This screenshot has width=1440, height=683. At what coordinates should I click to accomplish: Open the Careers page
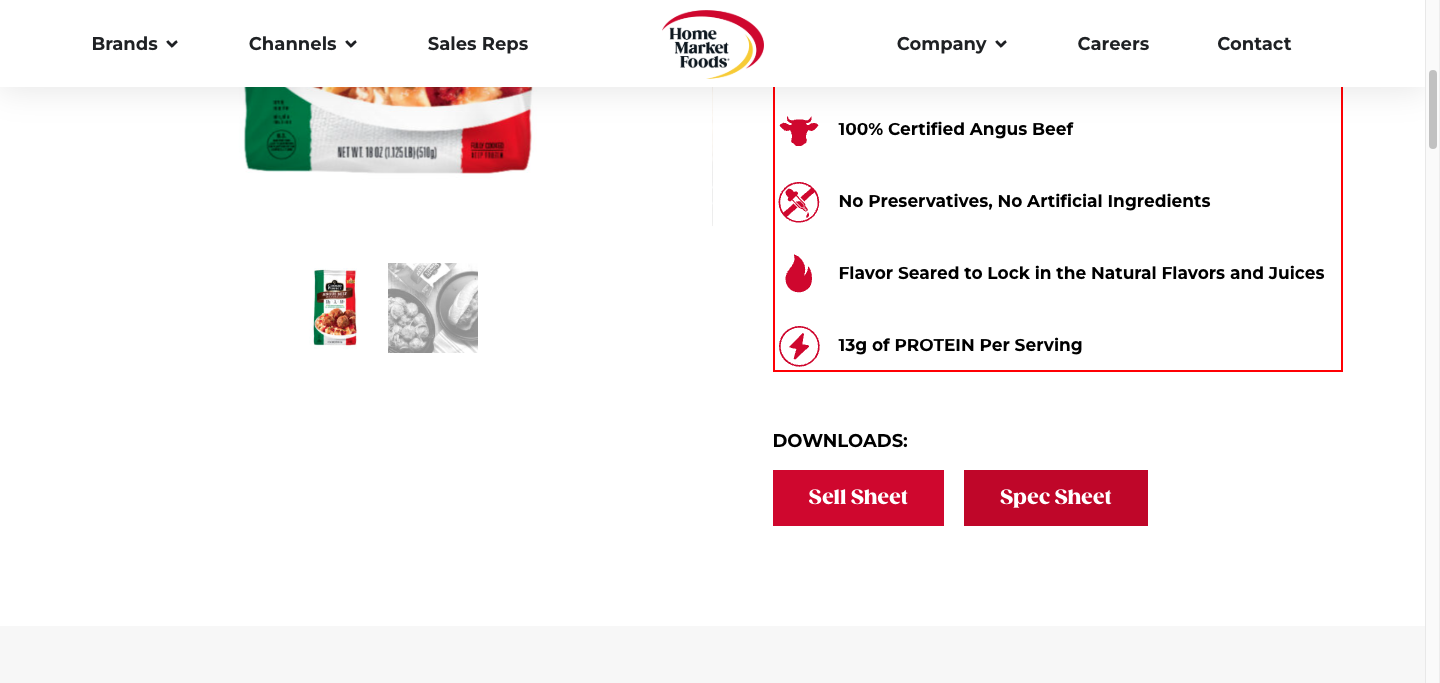(1113, 44)
